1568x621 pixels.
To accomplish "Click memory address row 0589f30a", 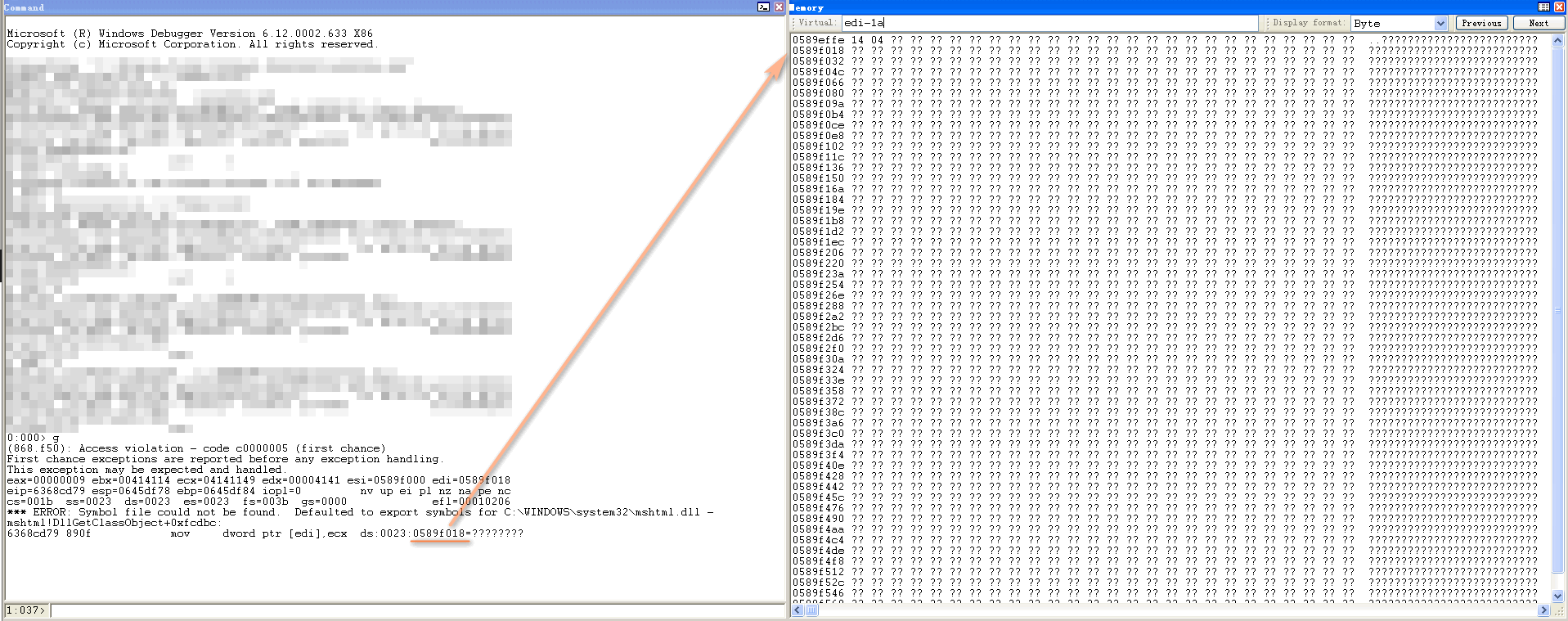I will pos(1165,359).
